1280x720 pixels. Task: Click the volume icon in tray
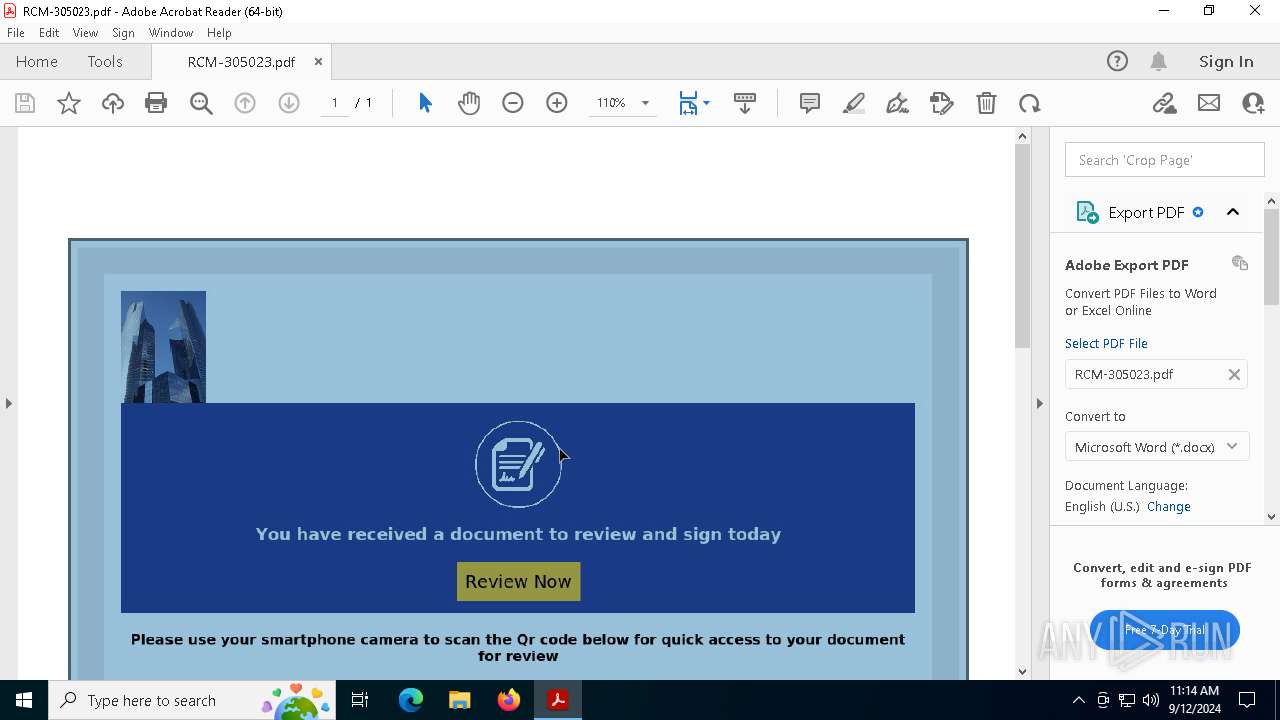coord(1150,700)
